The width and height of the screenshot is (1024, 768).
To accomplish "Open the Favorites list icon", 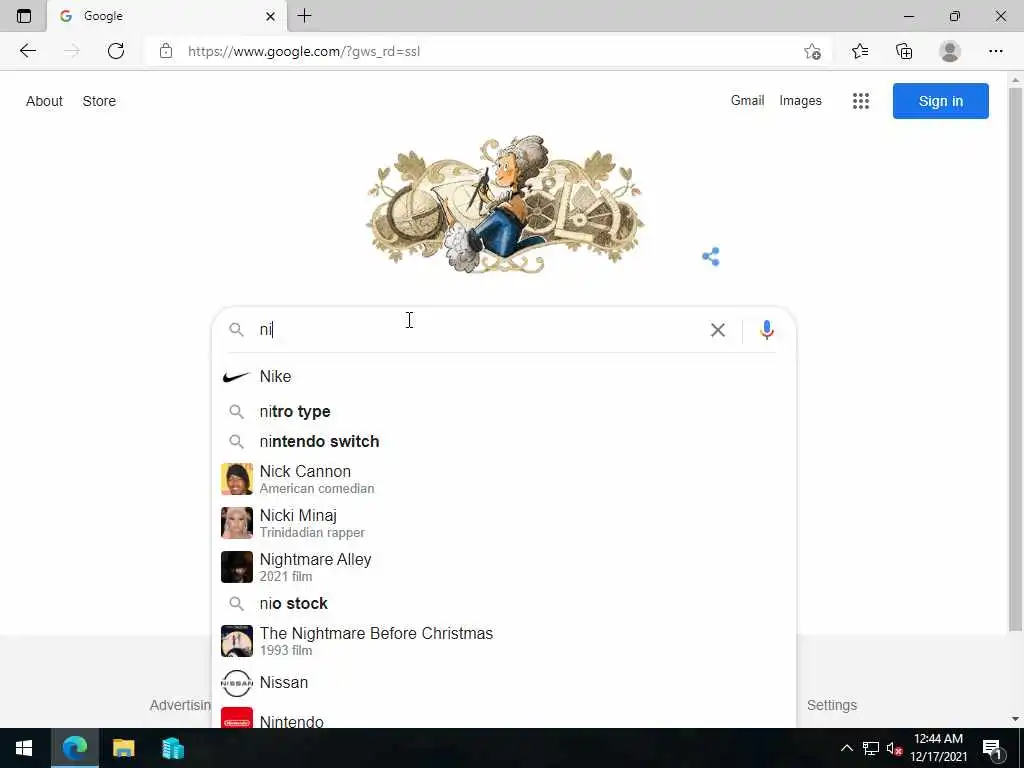I will pyautogui.click(x=860, y=51).
